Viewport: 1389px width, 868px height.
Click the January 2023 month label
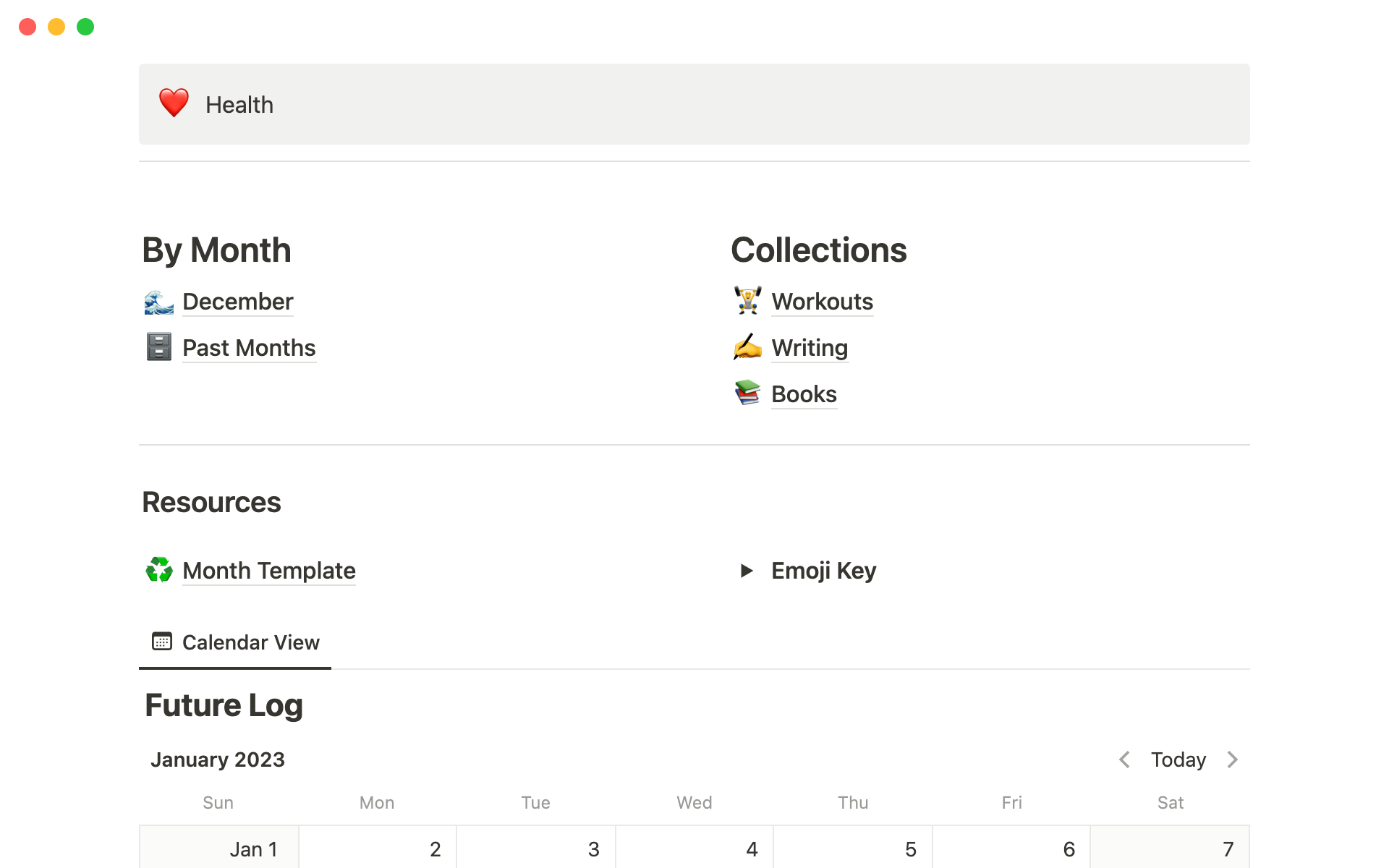point(218,759)
